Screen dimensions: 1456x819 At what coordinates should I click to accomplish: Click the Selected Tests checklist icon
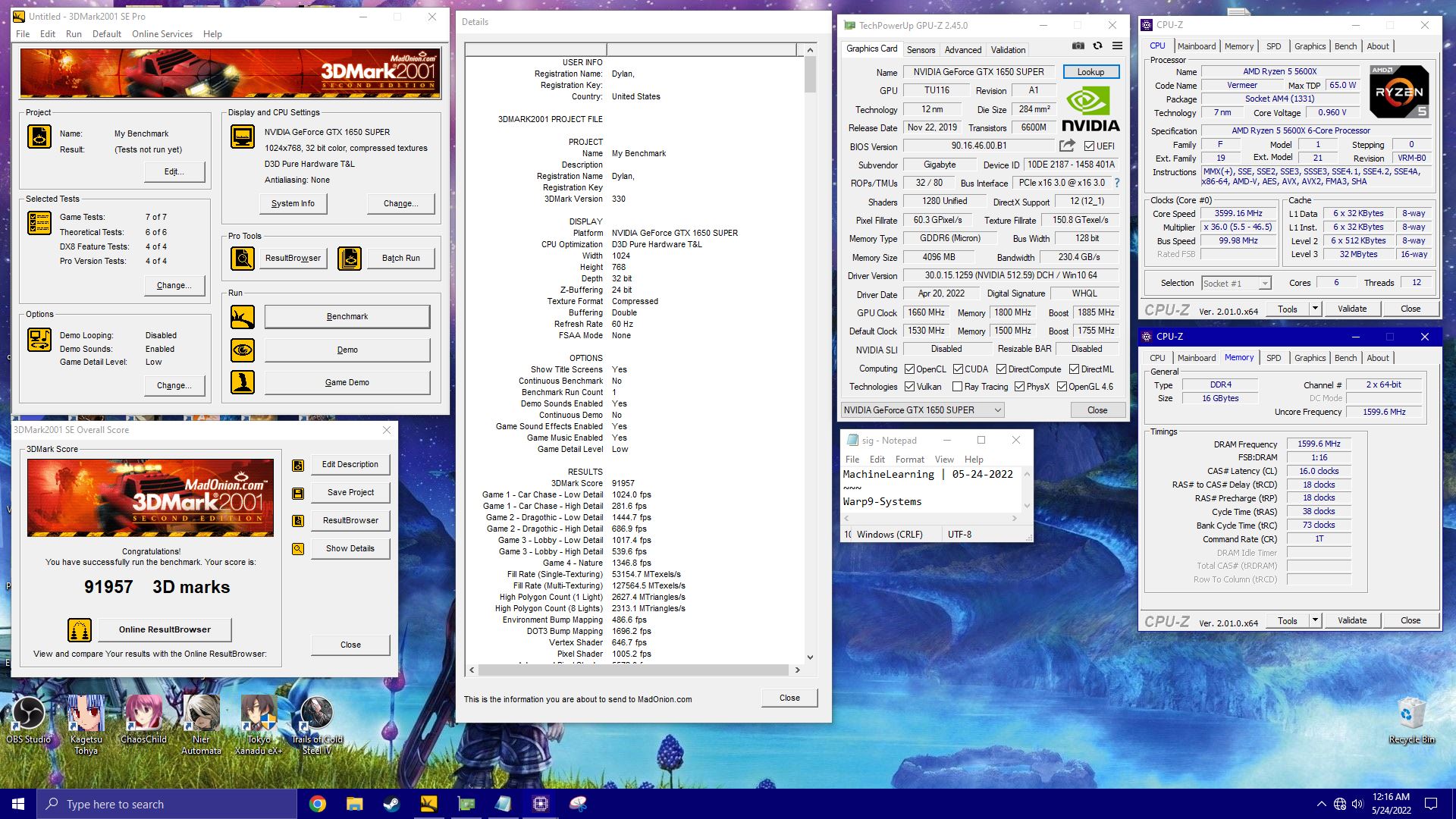[x=39, y=223]
